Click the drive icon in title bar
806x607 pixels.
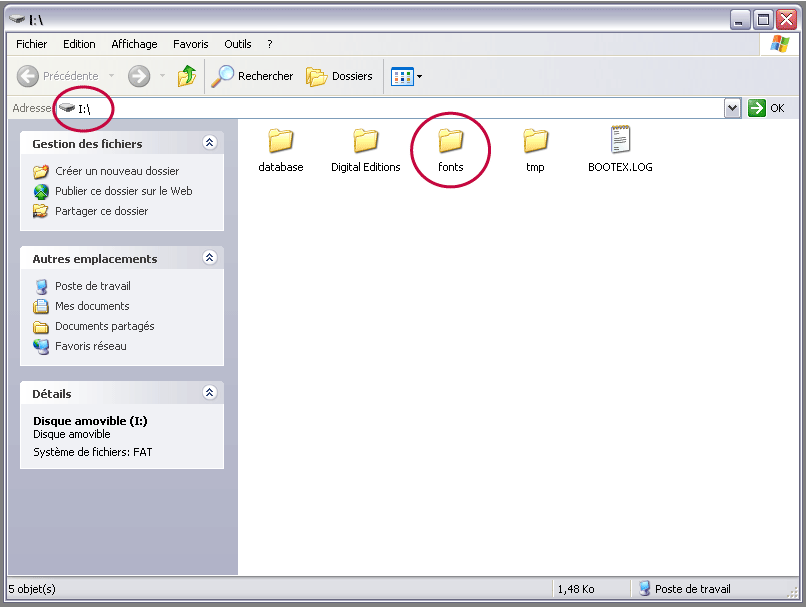click(17, 19)
